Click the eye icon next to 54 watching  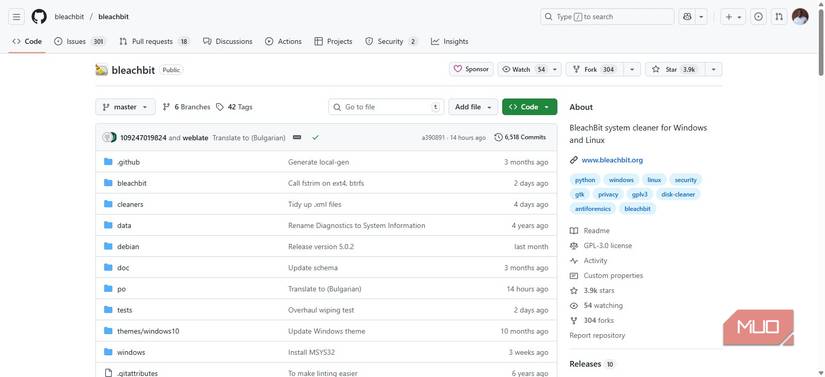click(574, 305)
